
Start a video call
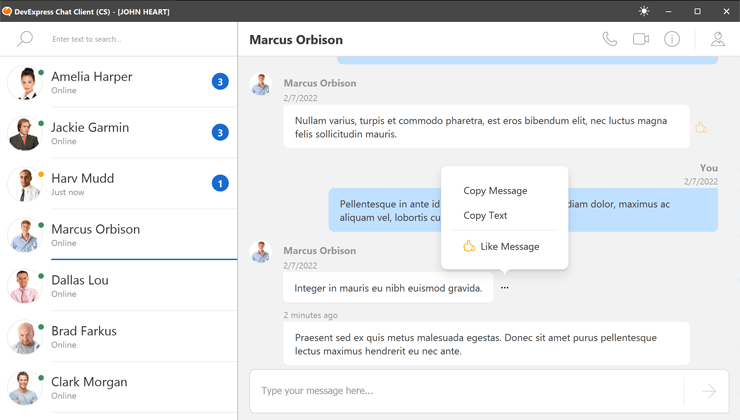641,40
